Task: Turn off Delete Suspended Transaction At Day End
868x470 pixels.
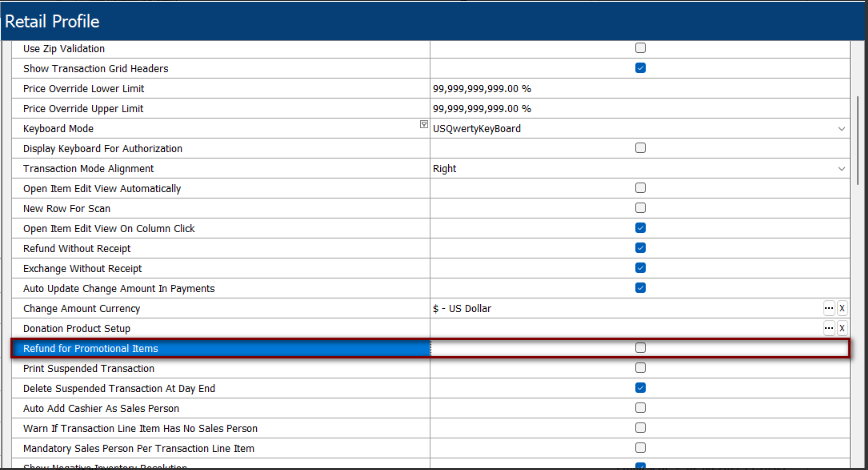Action: [x=640, y=388]
